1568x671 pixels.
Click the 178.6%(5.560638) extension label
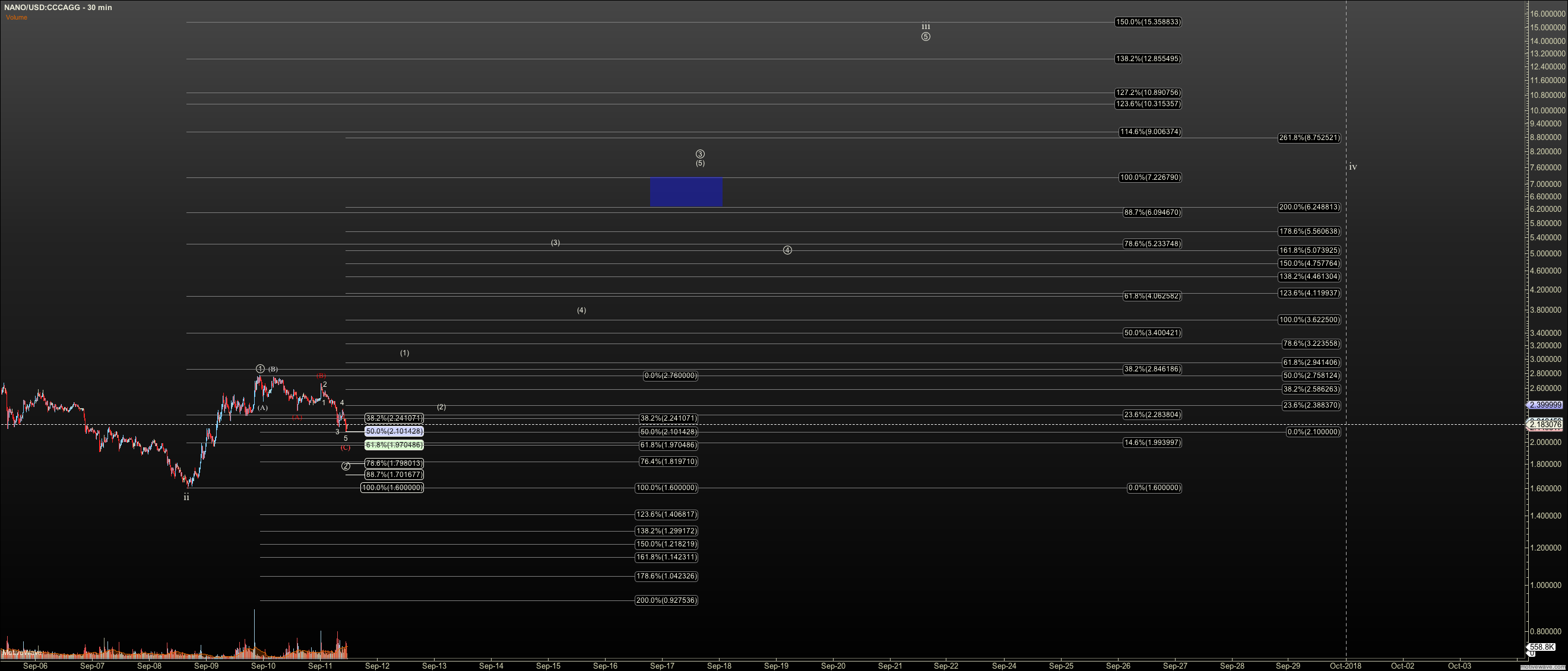point(1309,232)
